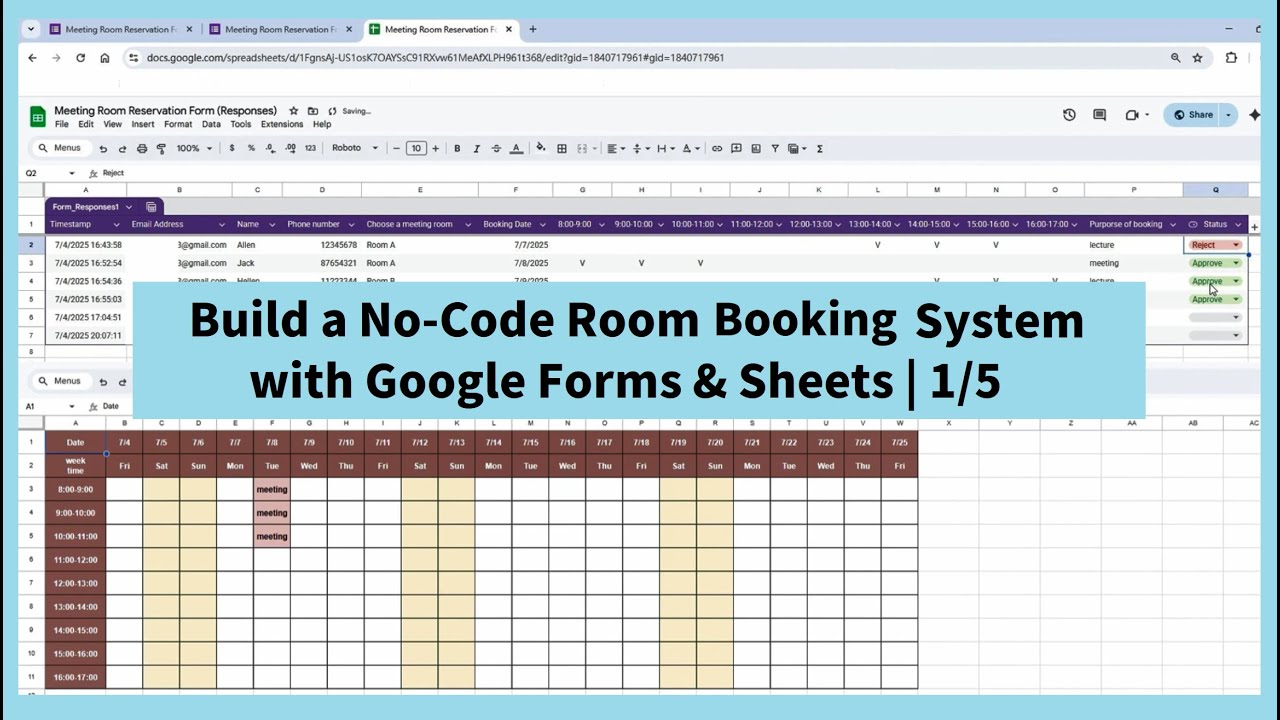Click the Menus search box
The width and height of the screenshot is (1280, 720).
click(x=60, y=148)
